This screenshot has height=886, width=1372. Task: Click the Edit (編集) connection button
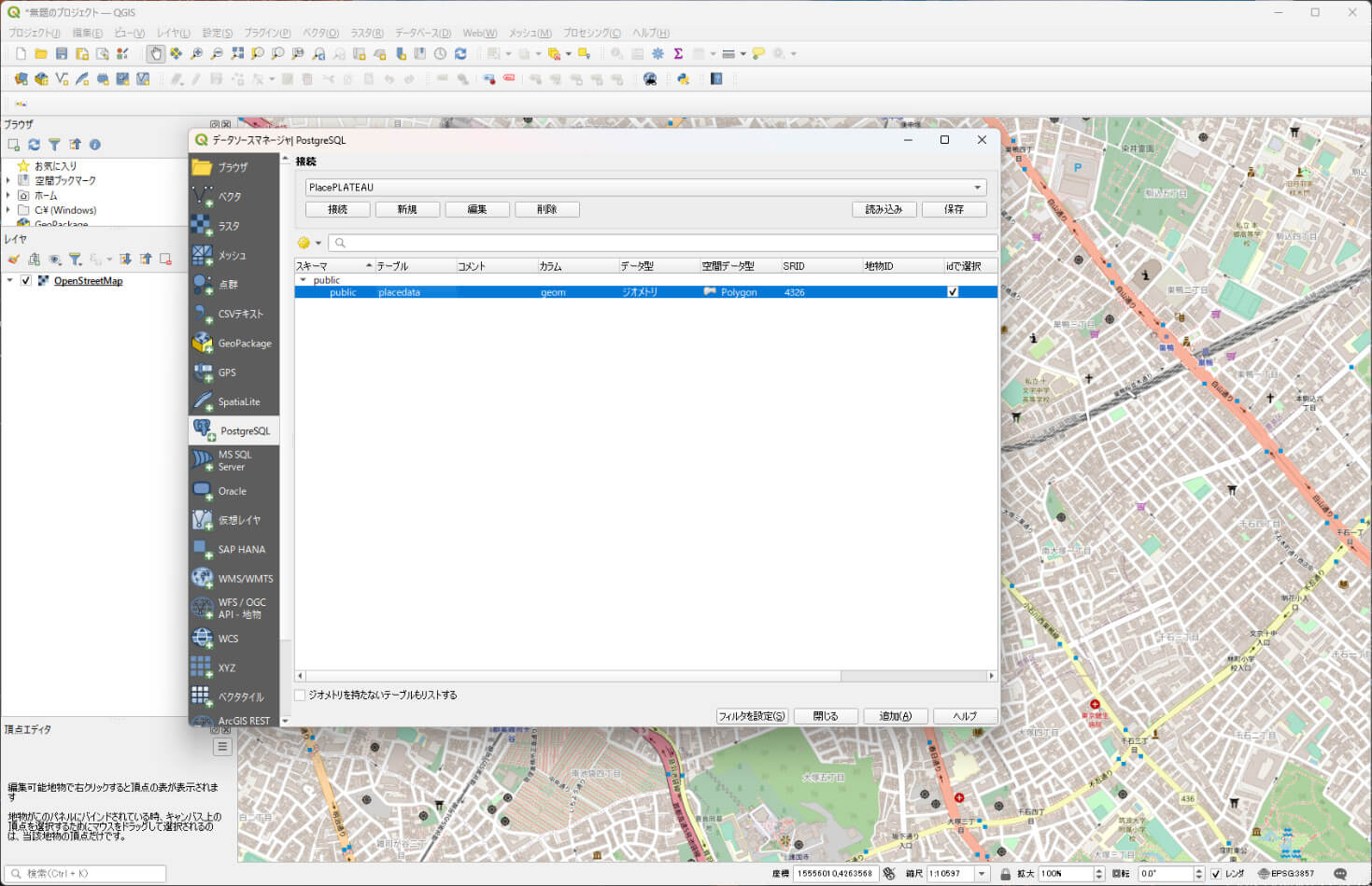coord(477,209)
